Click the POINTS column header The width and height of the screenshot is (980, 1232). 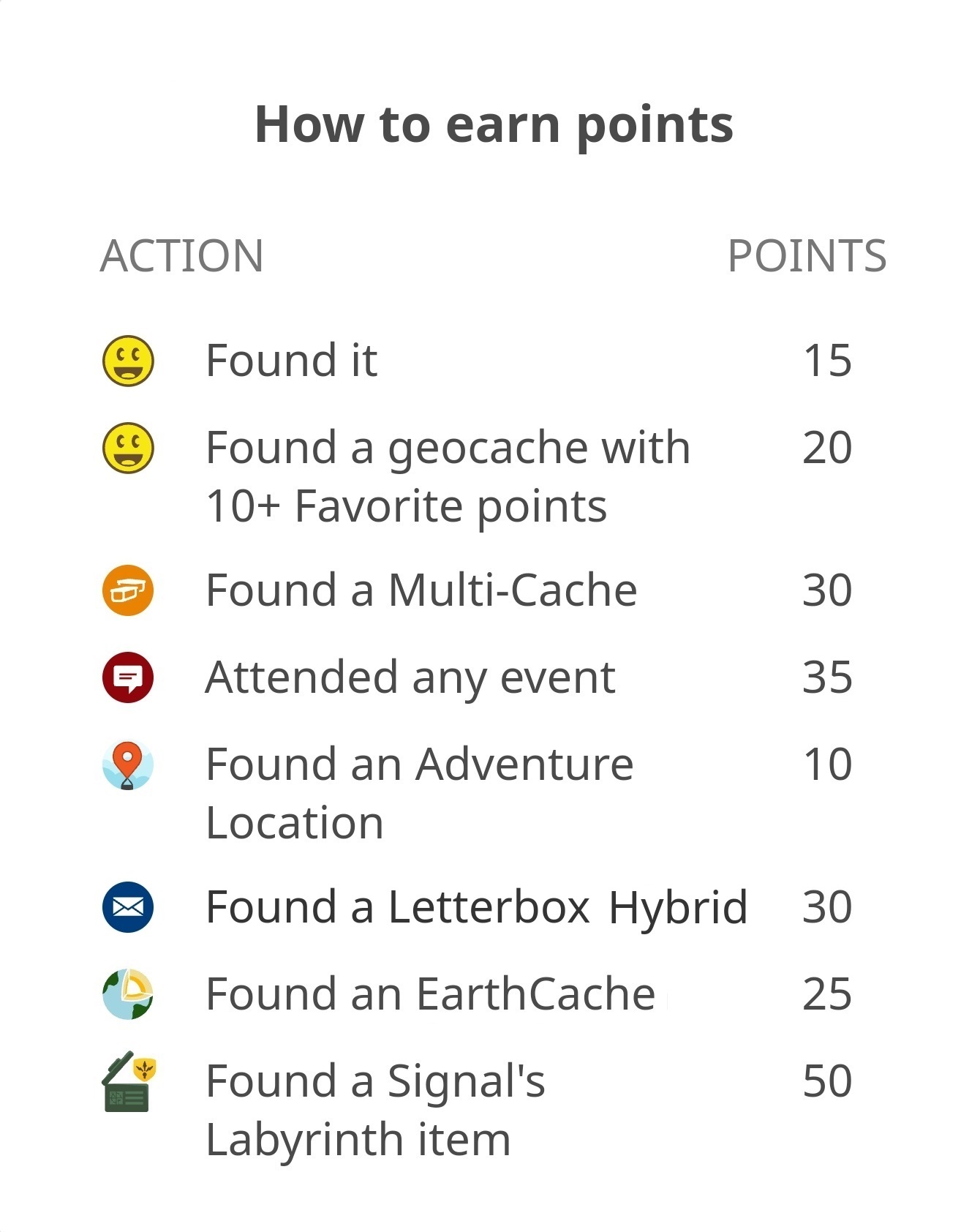tap(807, 256)
